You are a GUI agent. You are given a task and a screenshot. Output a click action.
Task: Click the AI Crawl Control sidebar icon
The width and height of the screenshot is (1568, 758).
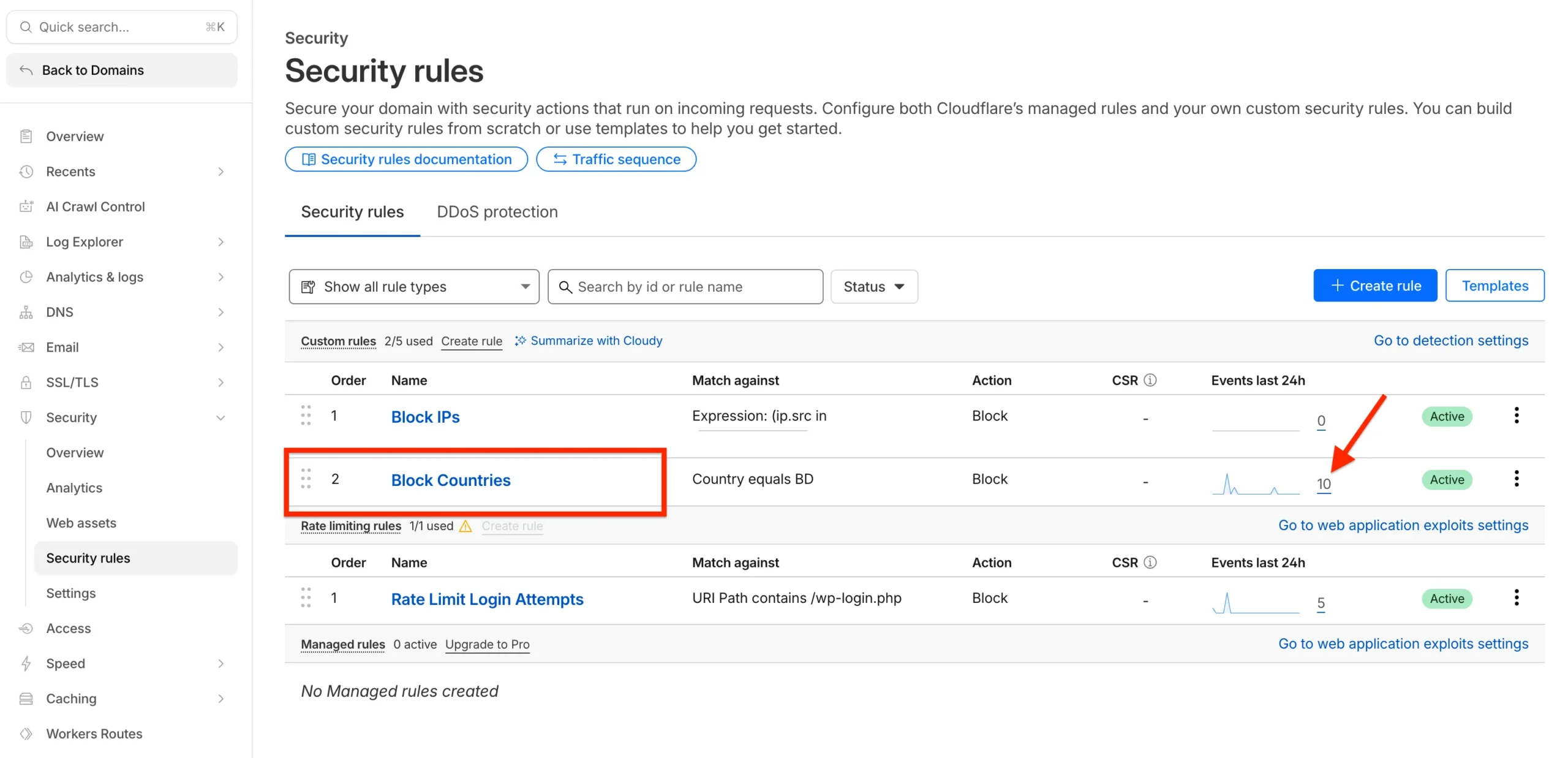point(26,207)
